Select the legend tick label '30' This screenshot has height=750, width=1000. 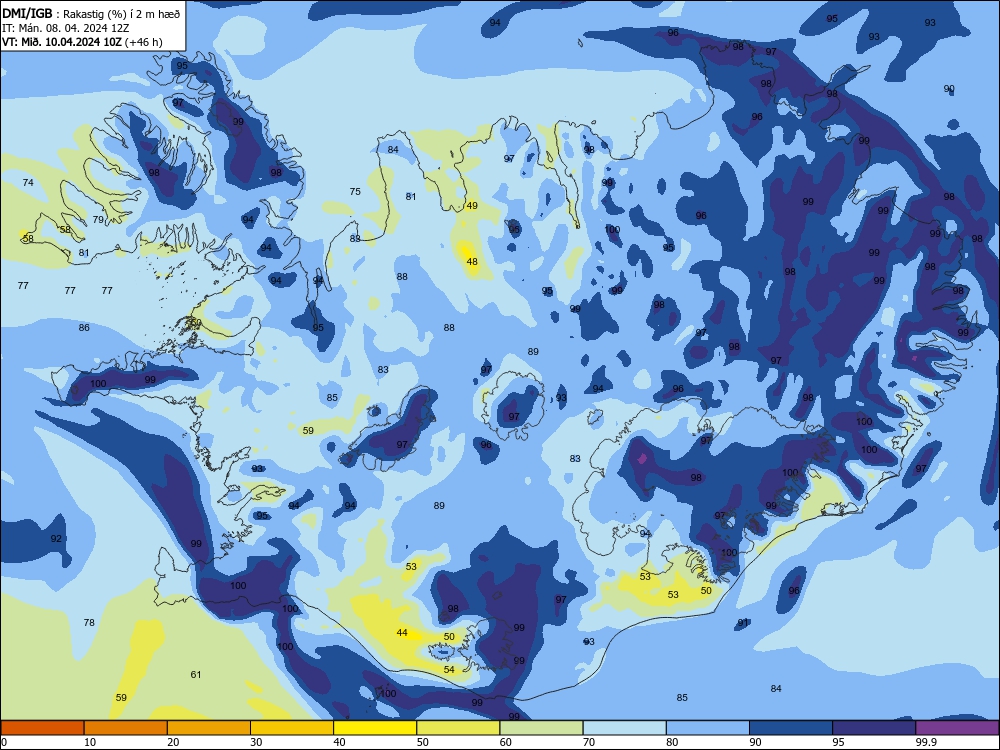(256, 742)
